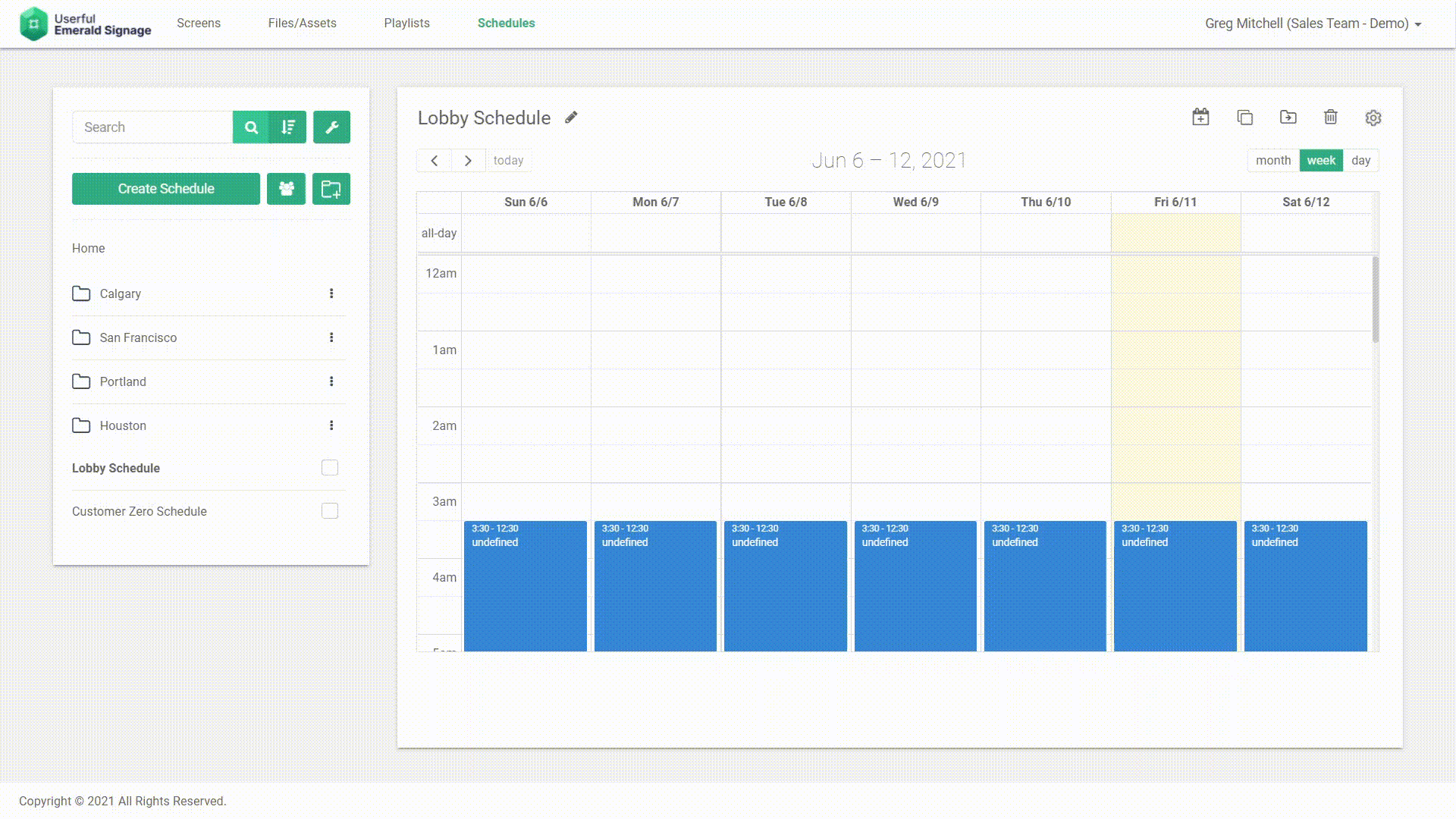This screenshot has width=1456, height=819.
Task: Click the group users icon button
Action: 286,189
